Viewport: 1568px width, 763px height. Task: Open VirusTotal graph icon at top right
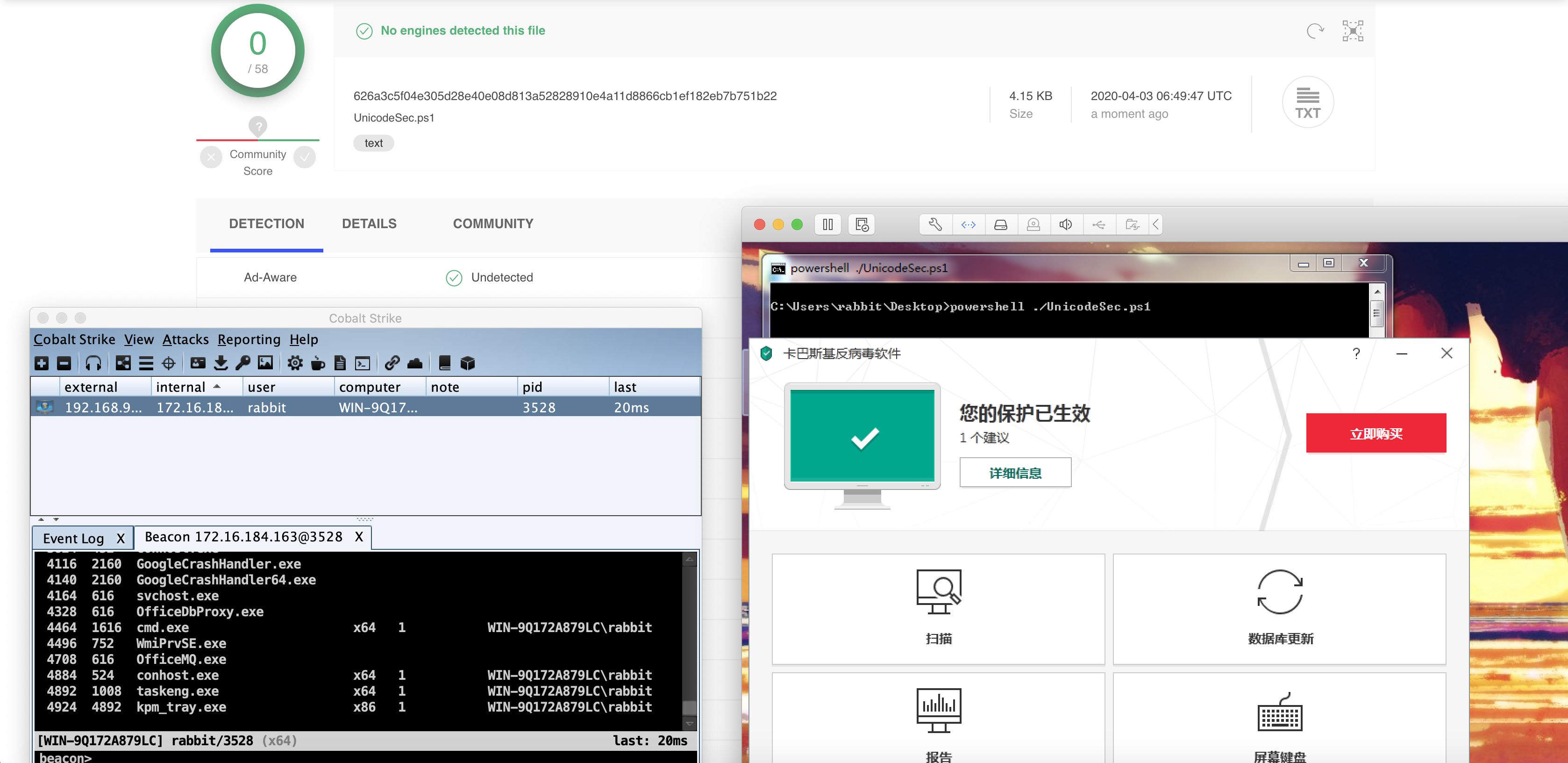point(1353,31)
